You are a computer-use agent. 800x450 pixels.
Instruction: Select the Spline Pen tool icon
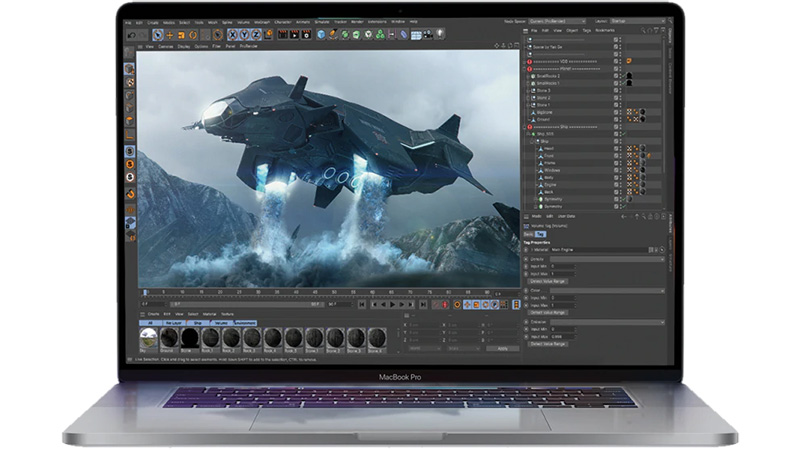click(333, 35)
